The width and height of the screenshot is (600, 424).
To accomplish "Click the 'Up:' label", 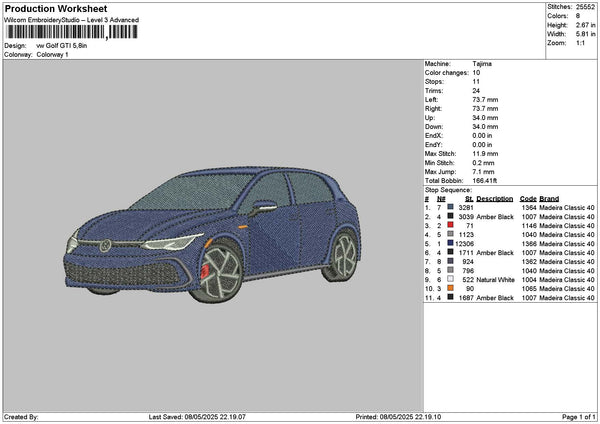I will pyautogui.click(x=429, y=118).
